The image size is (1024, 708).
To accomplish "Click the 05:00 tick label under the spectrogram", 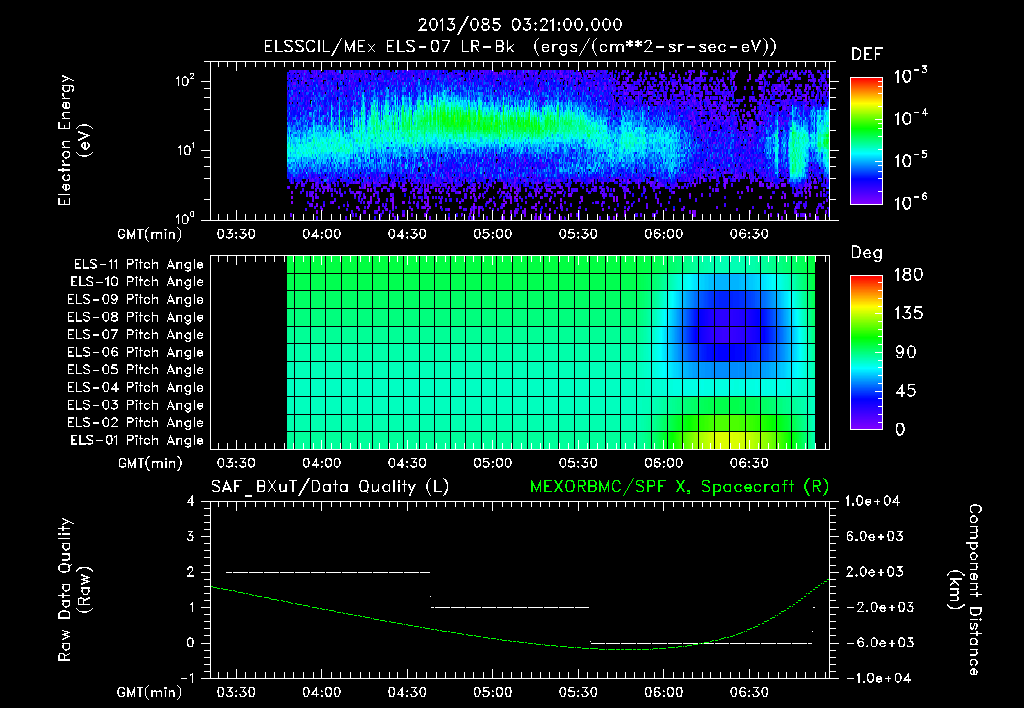I will click(x=492, y=234).
